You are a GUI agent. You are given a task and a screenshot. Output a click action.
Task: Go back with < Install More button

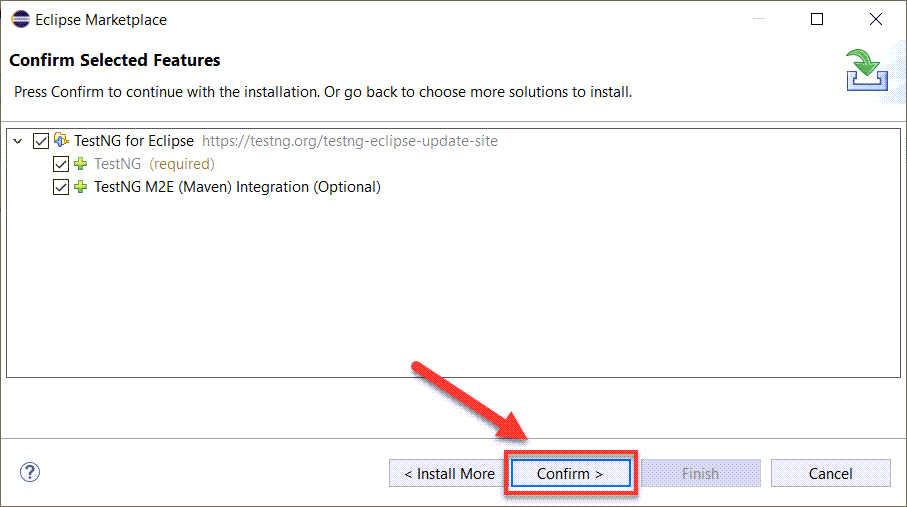(449, 473)
